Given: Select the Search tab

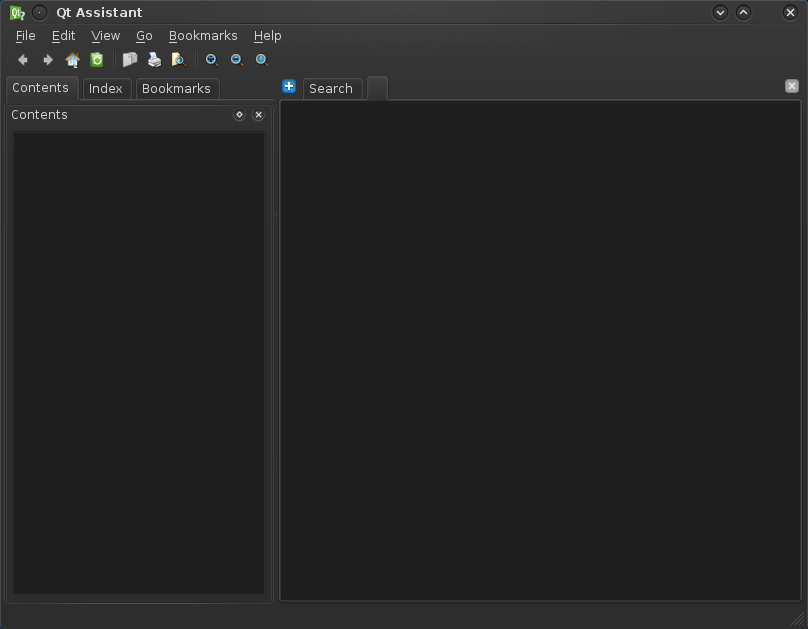Looking at the screenshot, I should click(x=331, y=89).
